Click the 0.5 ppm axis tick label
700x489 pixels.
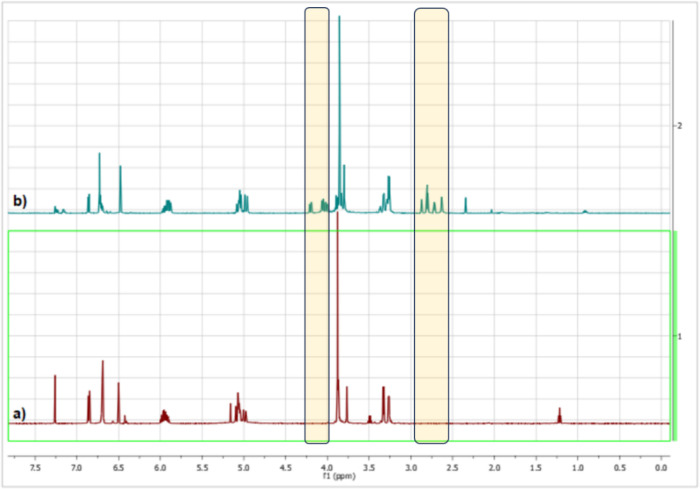click(x=620, y=468)
